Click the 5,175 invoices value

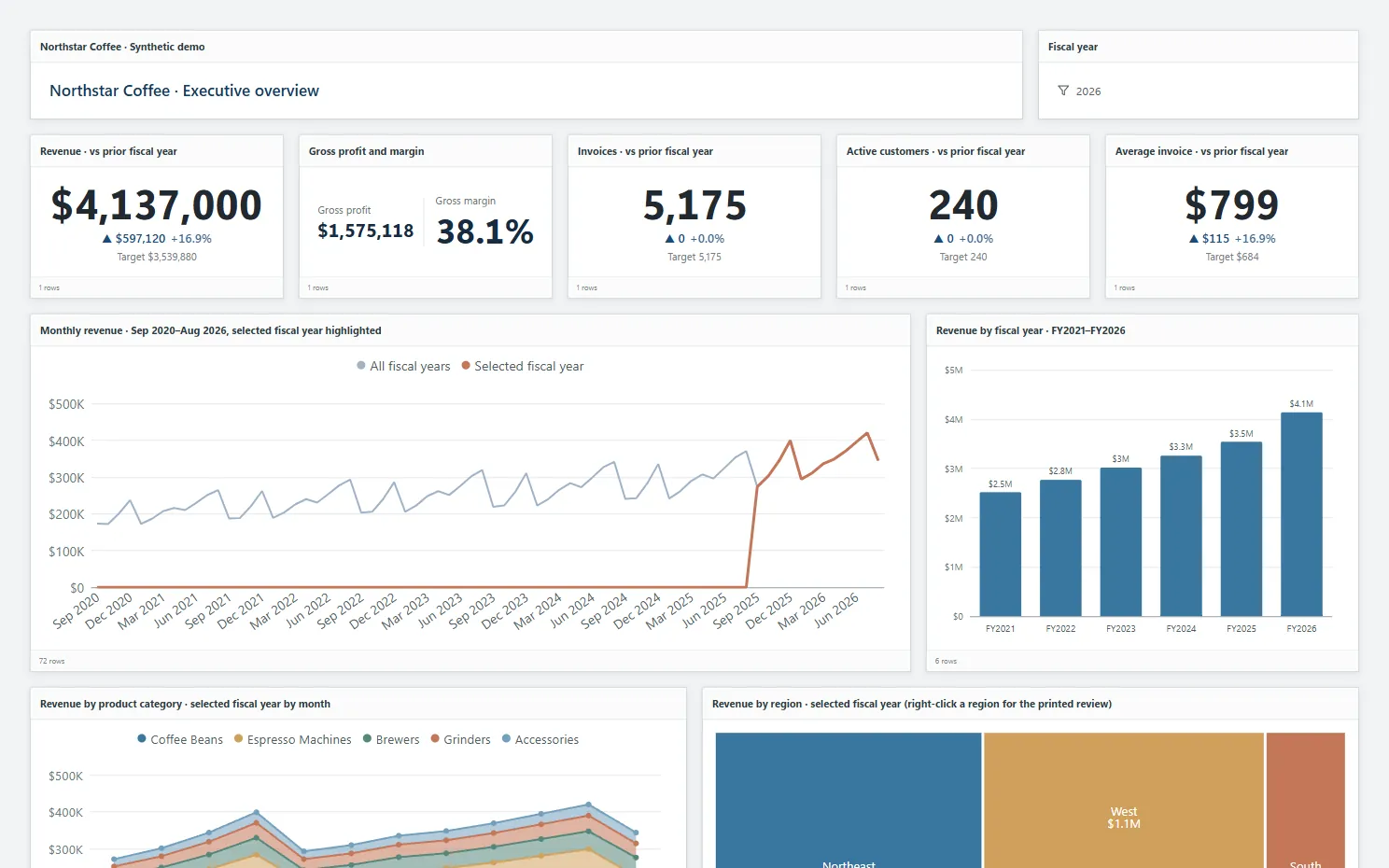[x=694, y=205]
